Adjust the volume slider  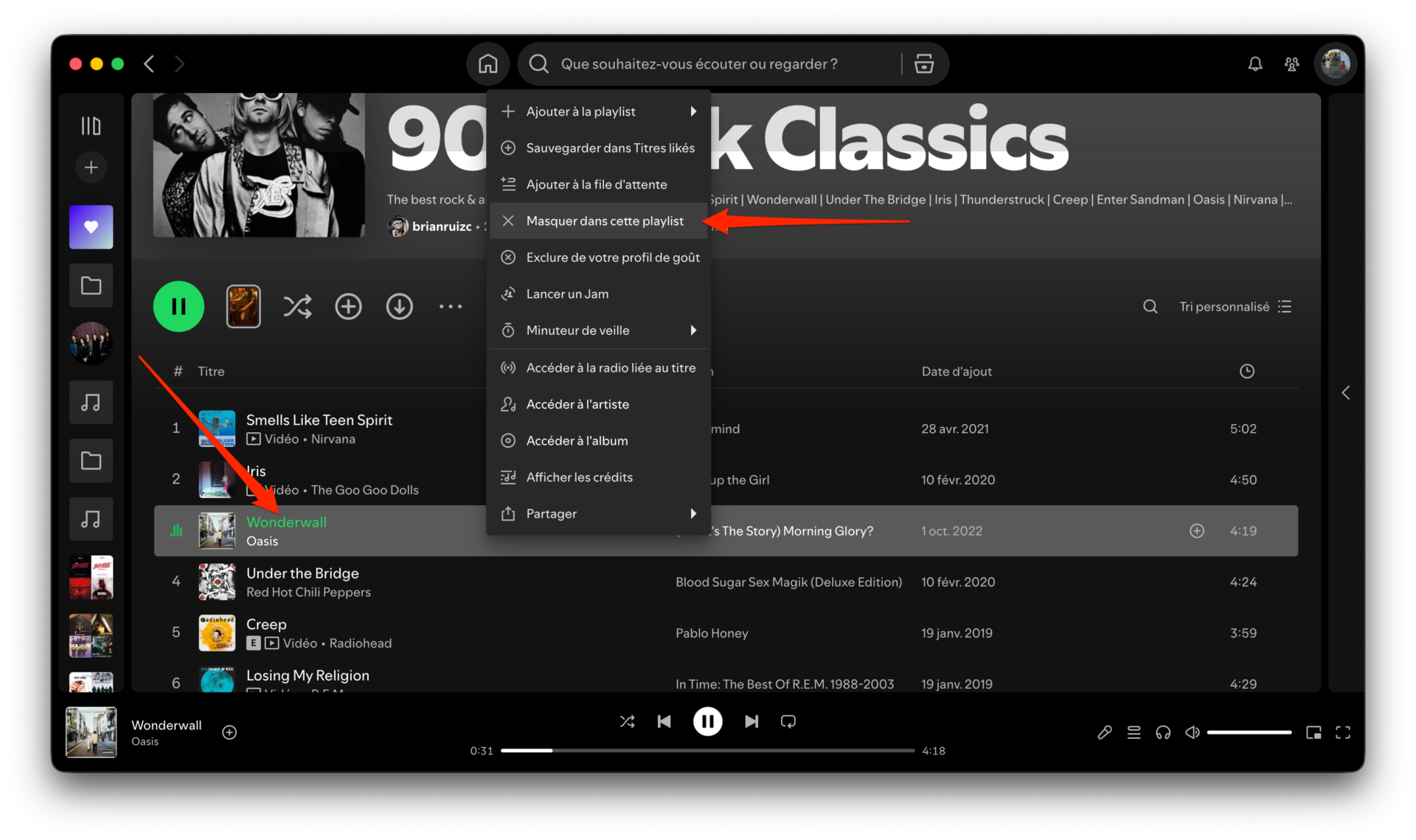(x=1249, y=732)
